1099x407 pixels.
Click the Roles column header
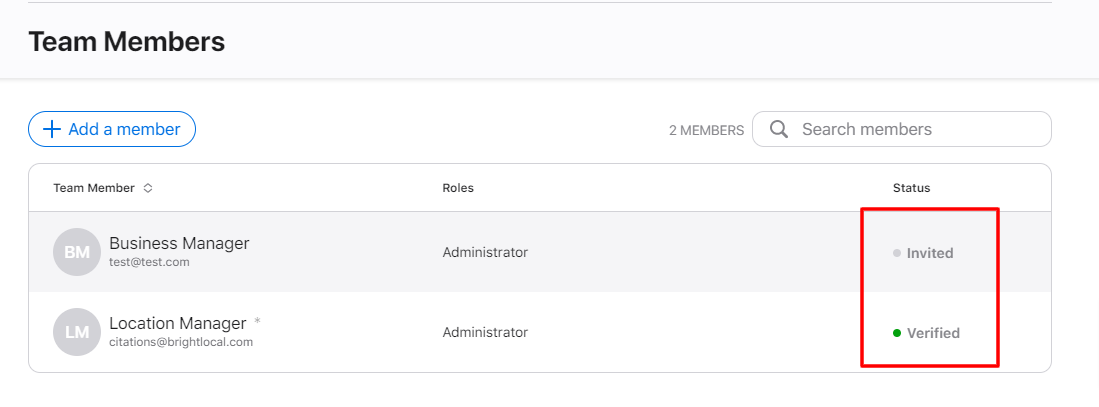(458, 188)
